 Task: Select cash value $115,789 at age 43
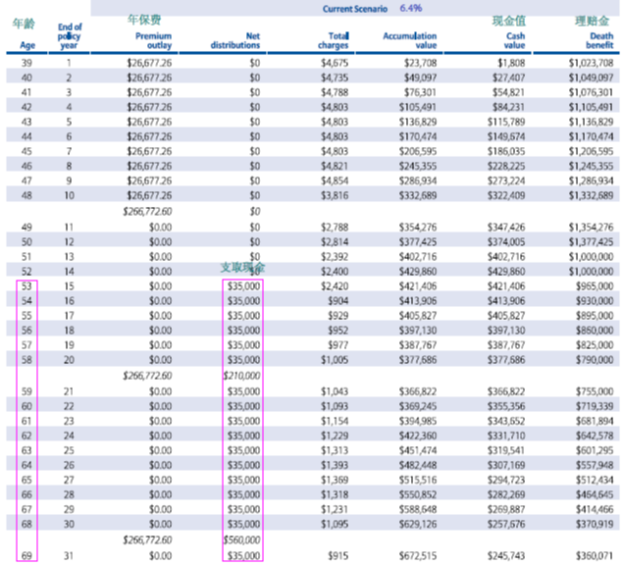pyautogui.click(x=507, y=122)
